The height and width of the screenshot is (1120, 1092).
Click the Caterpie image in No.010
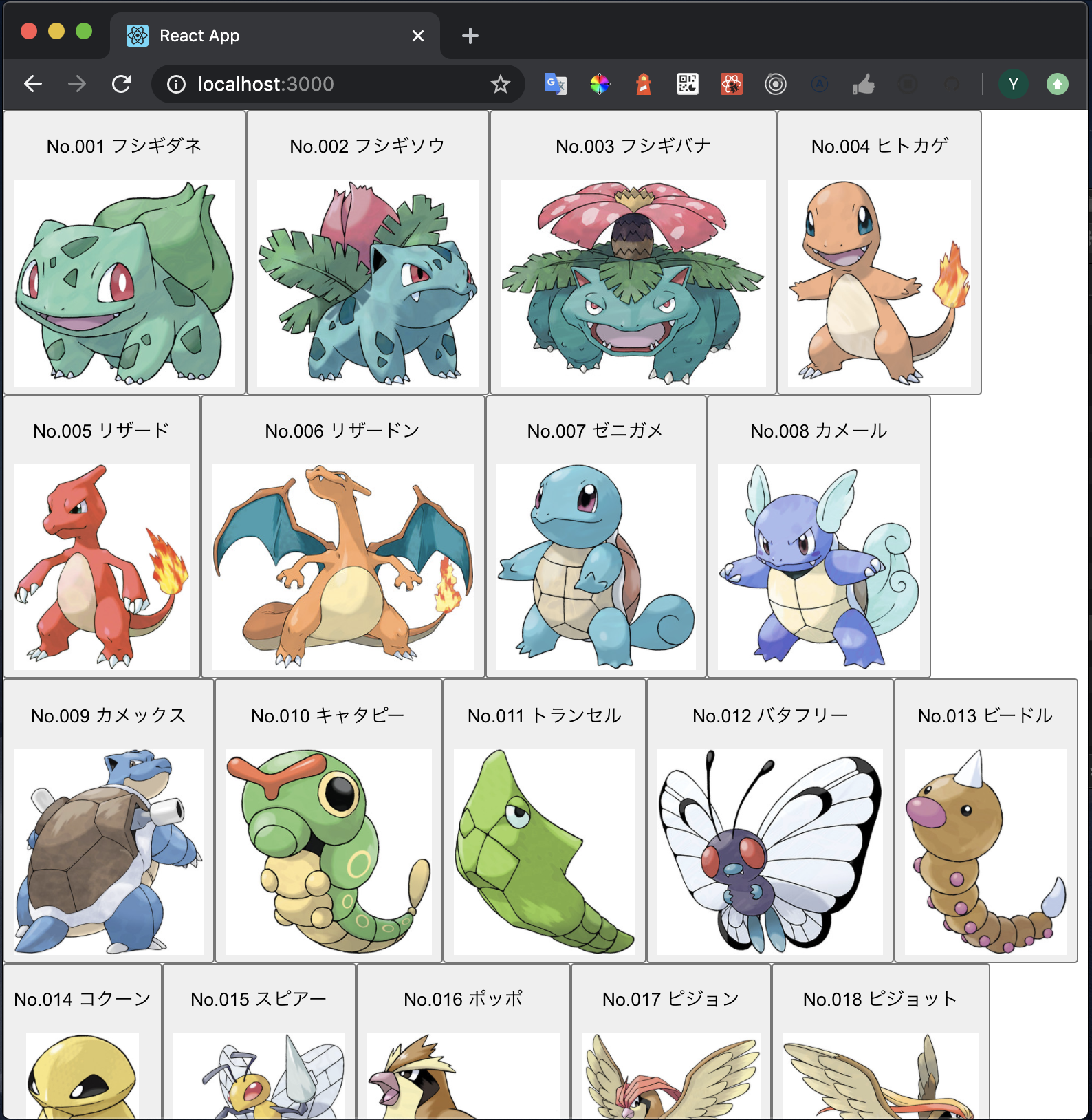(x=329, y=852)
